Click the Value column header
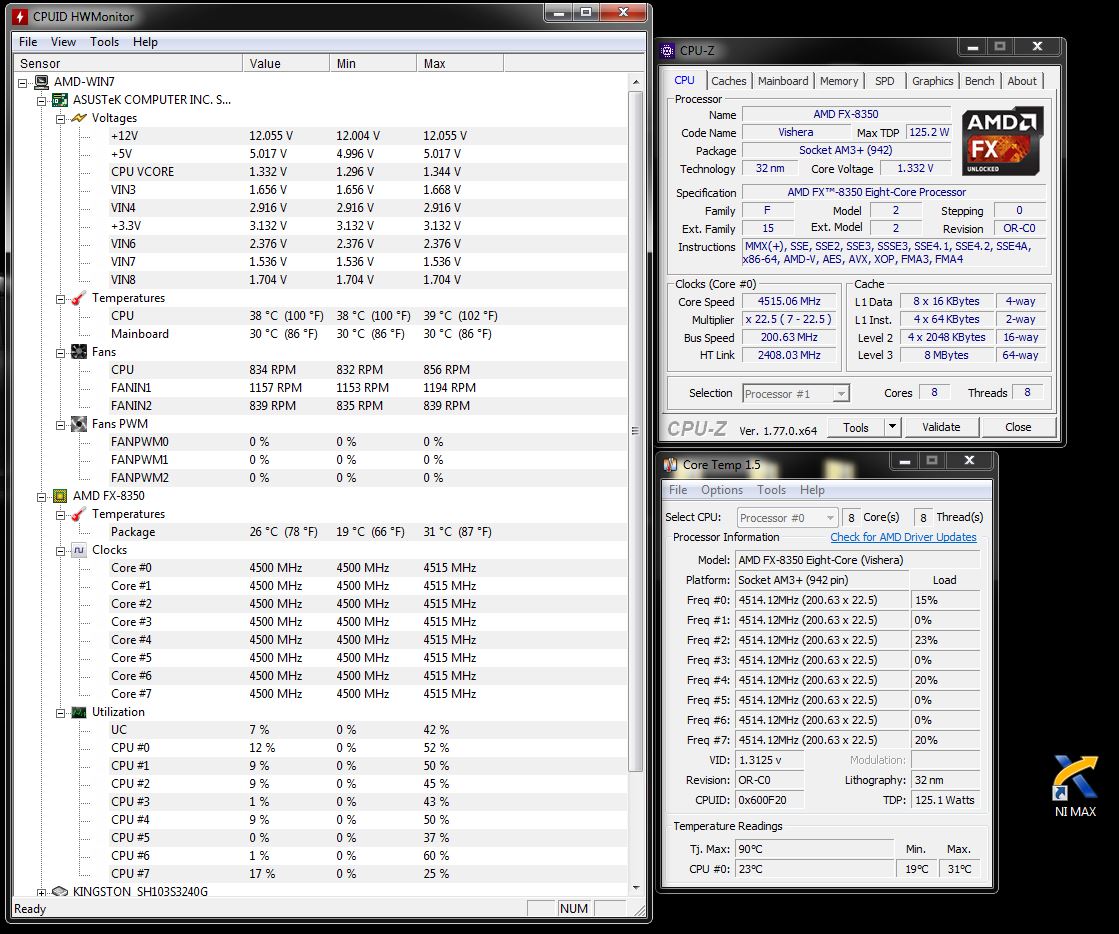The image size is (1119, 934). [x=286, y=64]
